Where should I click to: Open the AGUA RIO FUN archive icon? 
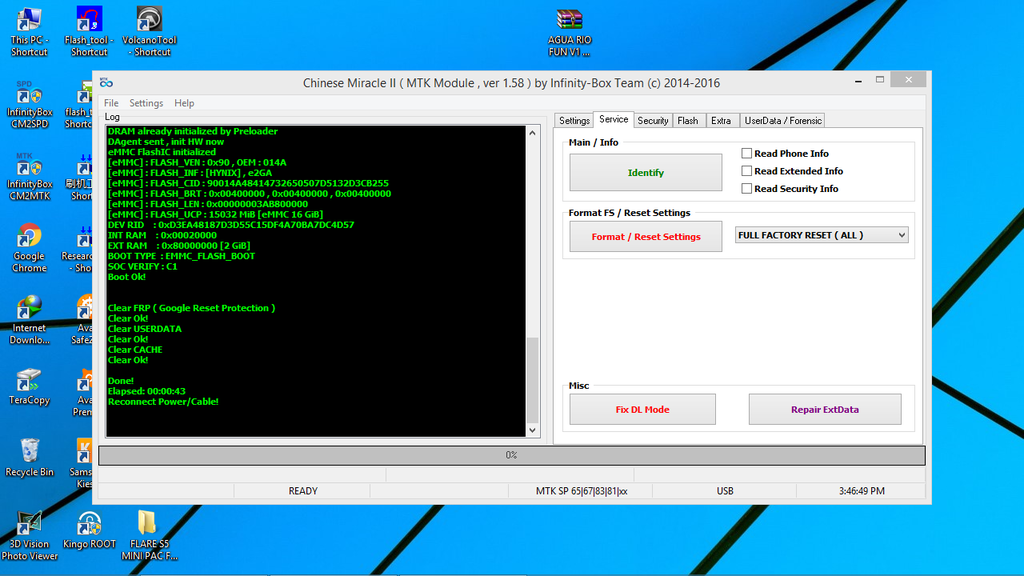click(569, 22)
